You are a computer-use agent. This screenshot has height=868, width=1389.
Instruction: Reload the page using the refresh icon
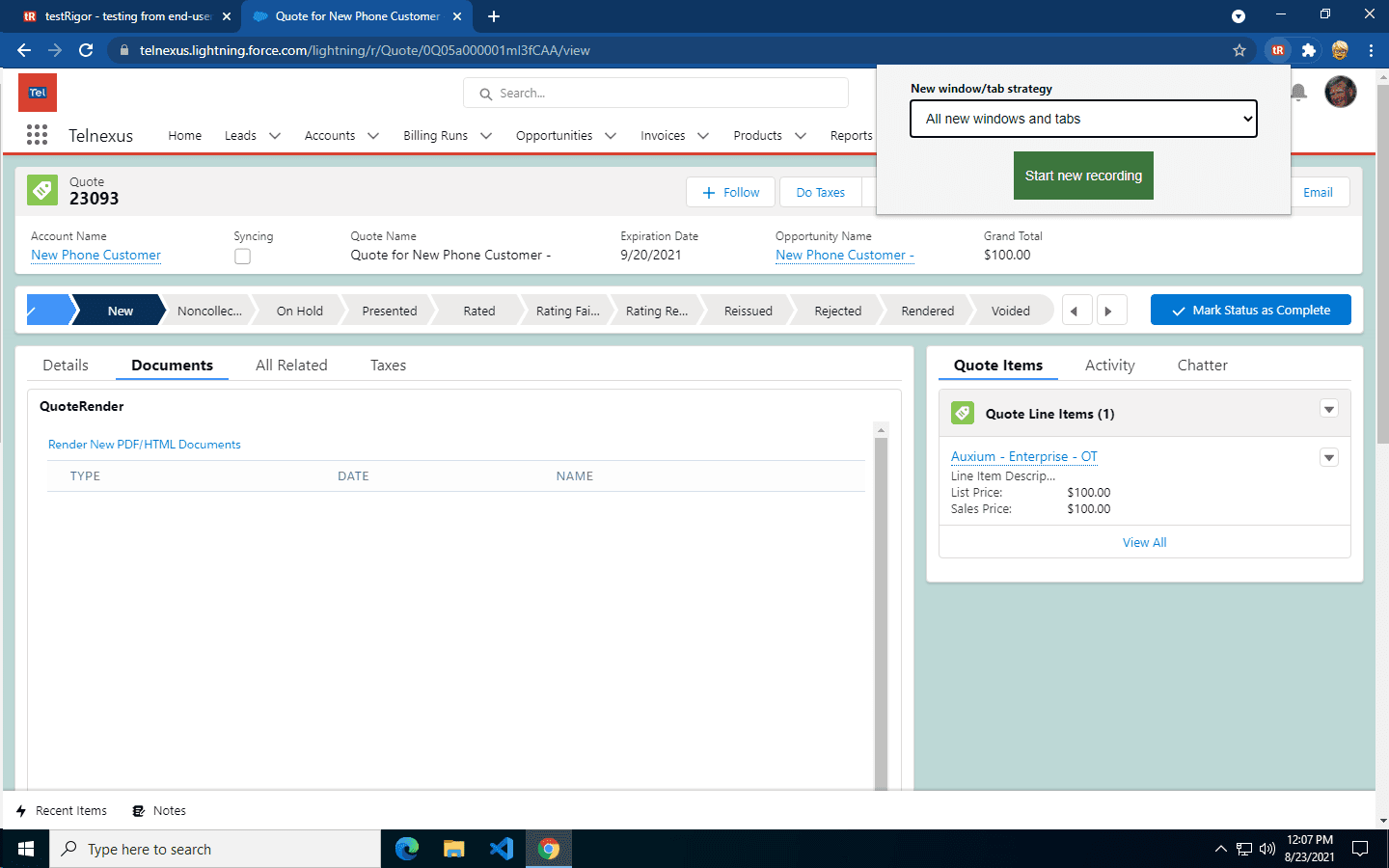(x=85, y=50)
